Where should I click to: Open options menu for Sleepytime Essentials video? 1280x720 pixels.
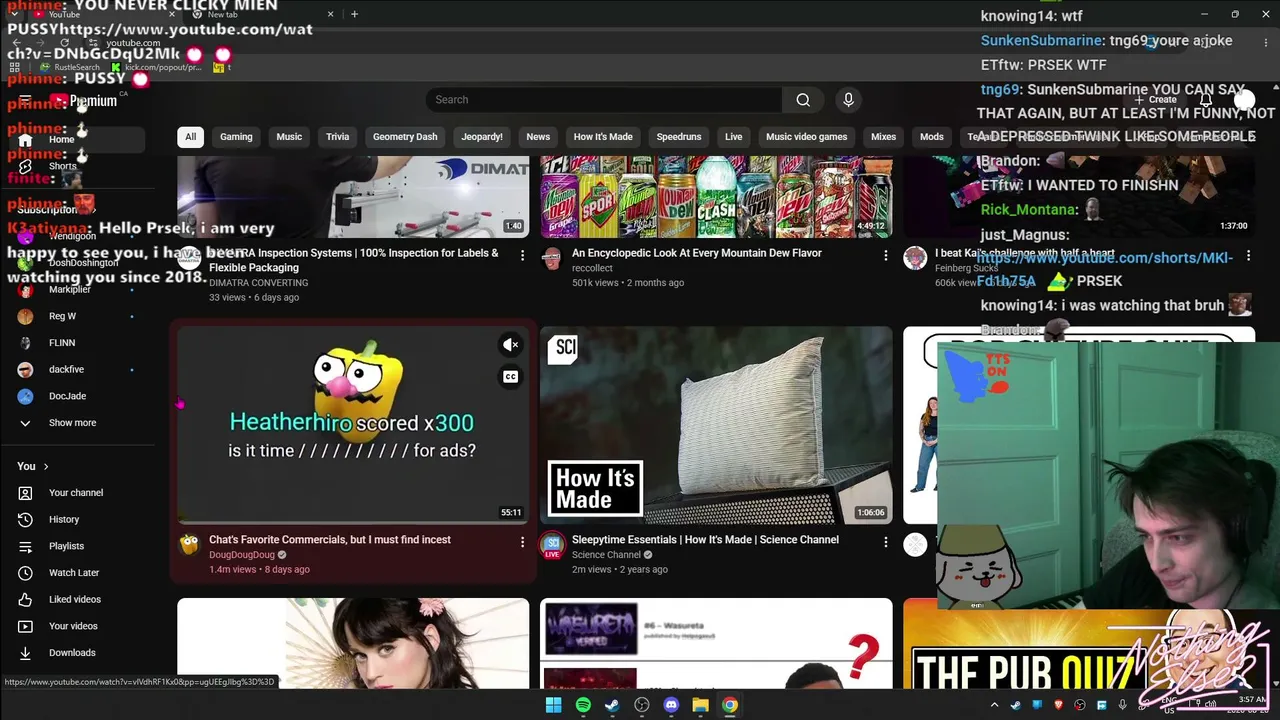coord(885,542)
